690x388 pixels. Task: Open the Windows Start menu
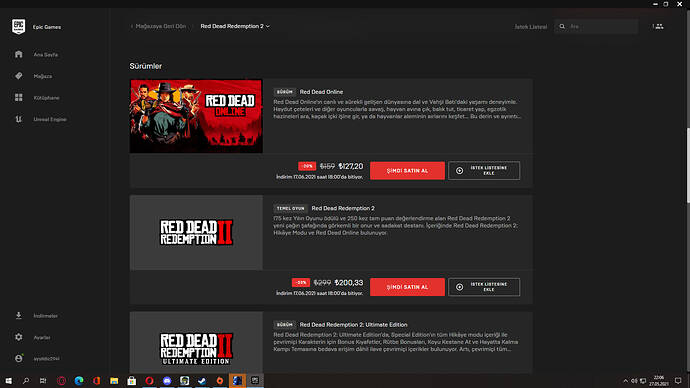pyautogui.click(x=8, y=381)
